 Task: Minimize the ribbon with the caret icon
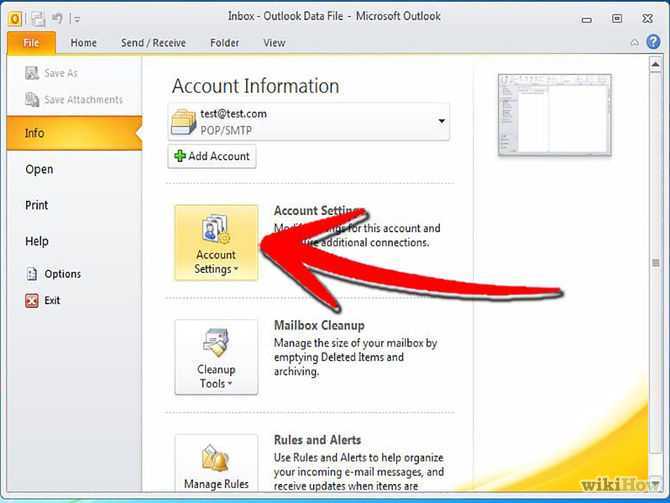635,42
